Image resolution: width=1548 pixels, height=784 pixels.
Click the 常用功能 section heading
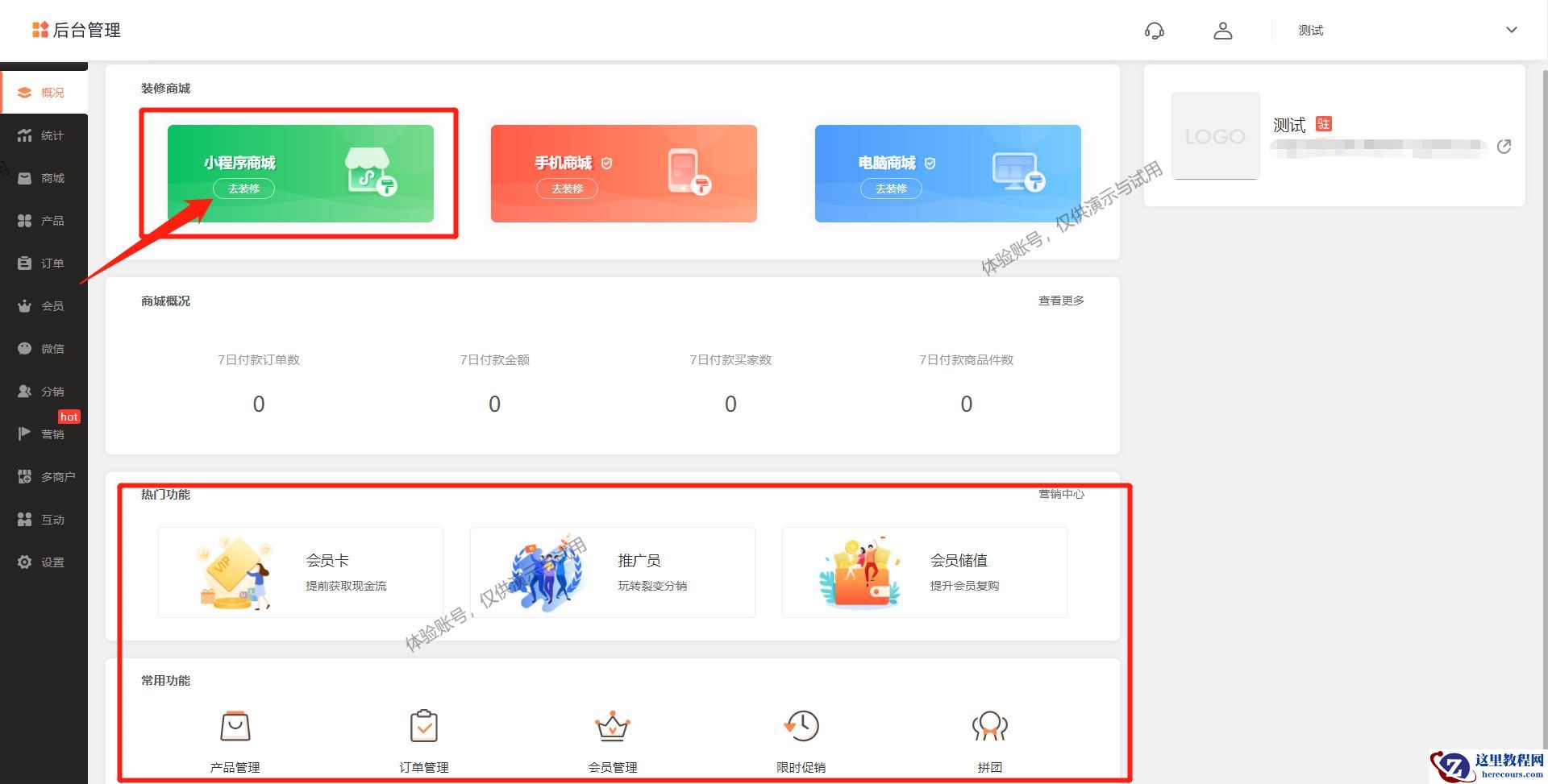pos(165,681)
